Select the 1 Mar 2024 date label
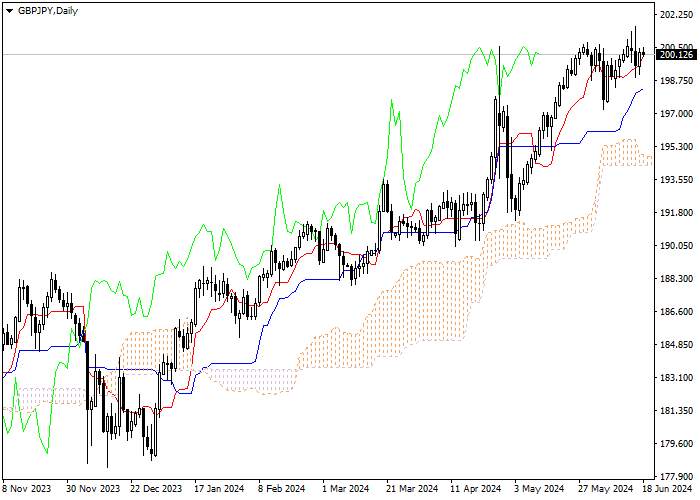The height and width of the screenshot is (500, 700). coord(345,488)
